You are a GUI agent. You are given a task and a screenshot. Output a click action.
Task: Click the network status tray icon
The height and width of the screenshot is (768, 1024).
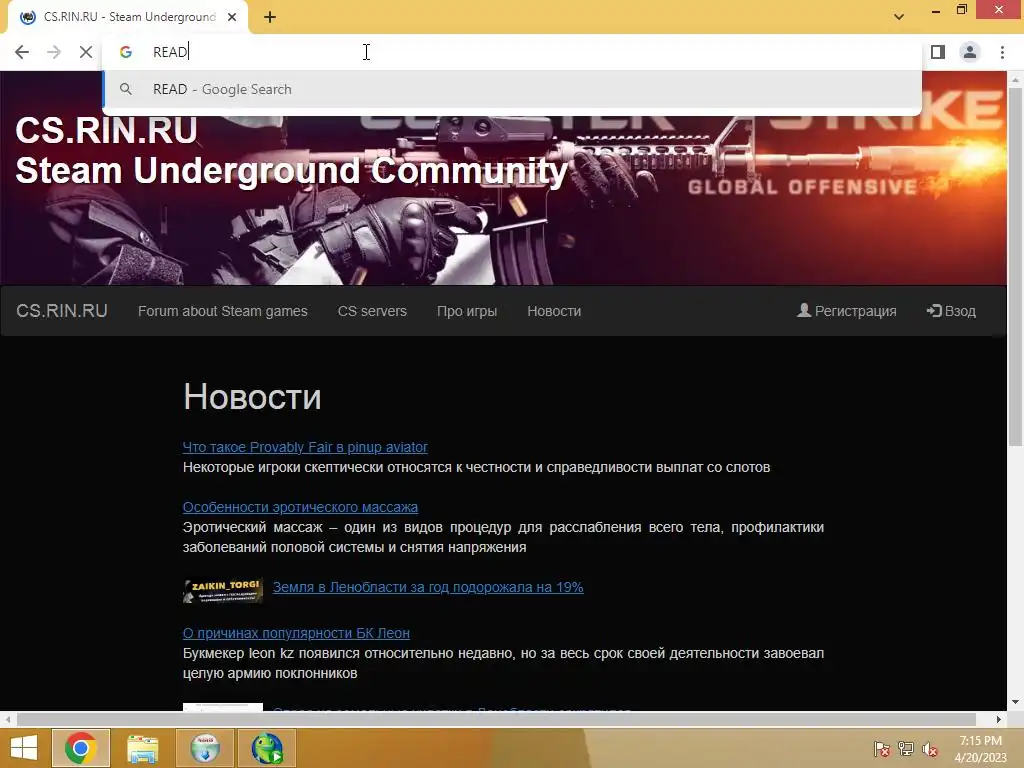(x=906, y=749)
